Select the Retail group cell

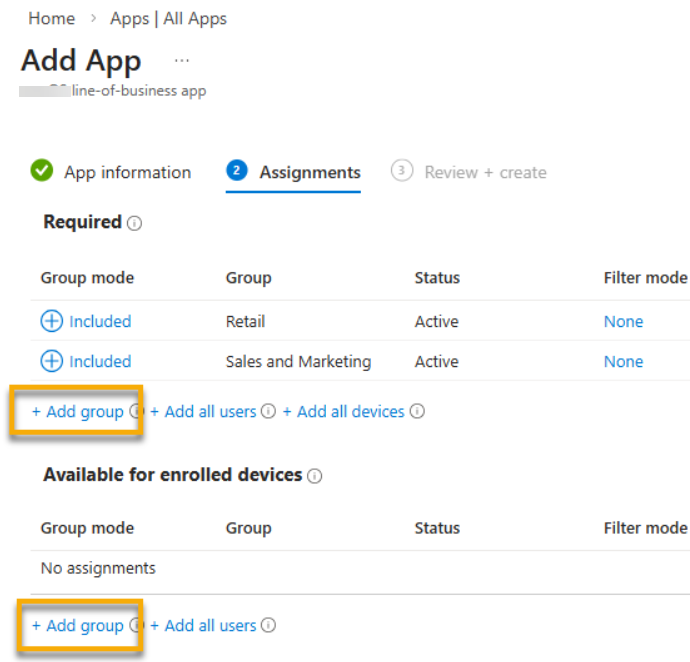tap(246, 321)
